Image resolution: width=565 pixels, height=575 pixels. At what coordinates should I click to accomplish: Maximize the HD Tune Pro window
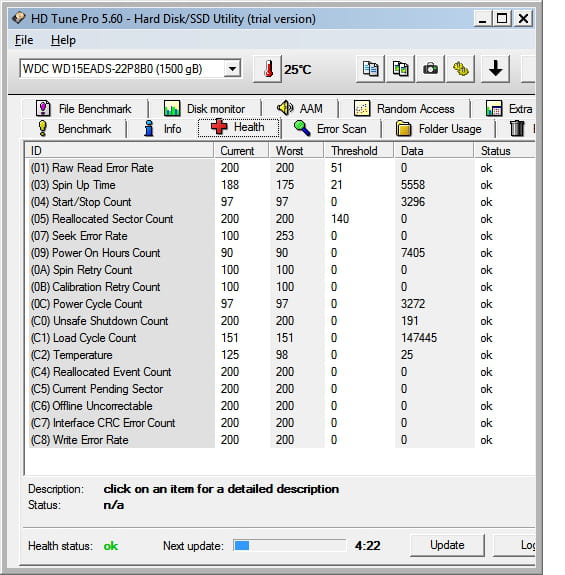tap(502, 18)
